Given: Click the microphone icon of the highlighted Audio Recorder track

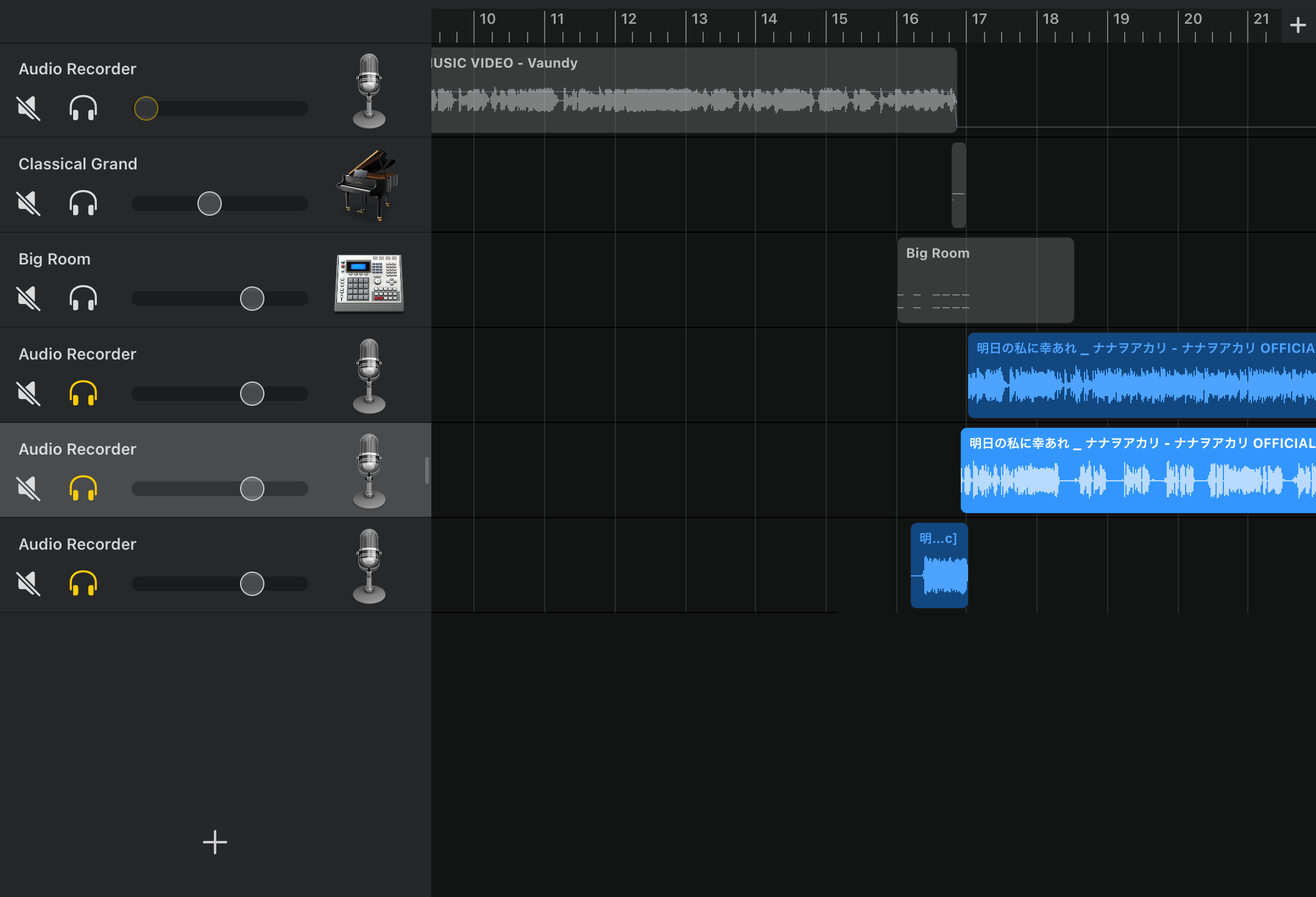Looking at the screenshot, I should [369, 471].
